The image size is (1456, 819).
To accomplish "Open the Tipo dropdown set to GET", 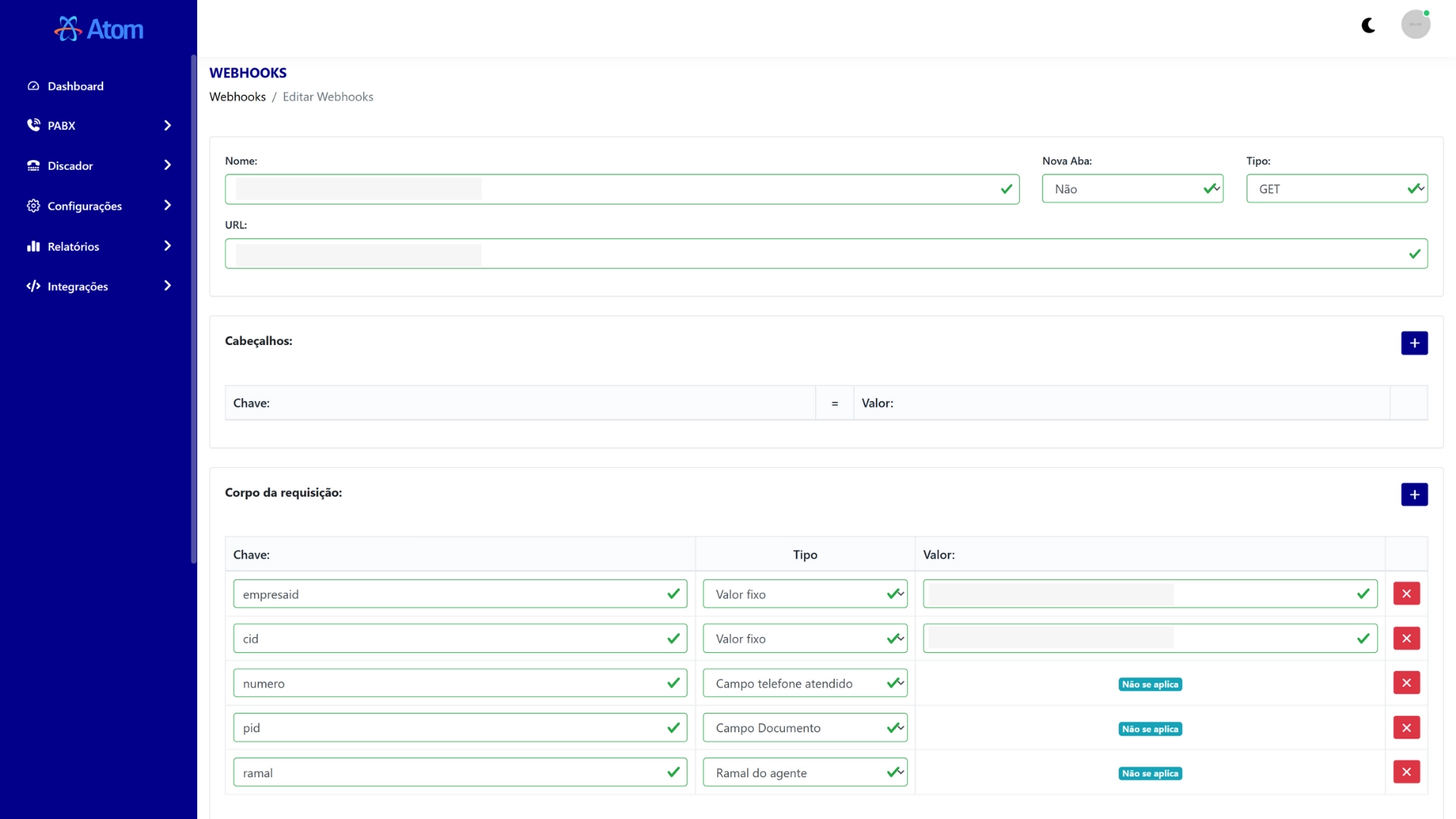I will 1336,189.
